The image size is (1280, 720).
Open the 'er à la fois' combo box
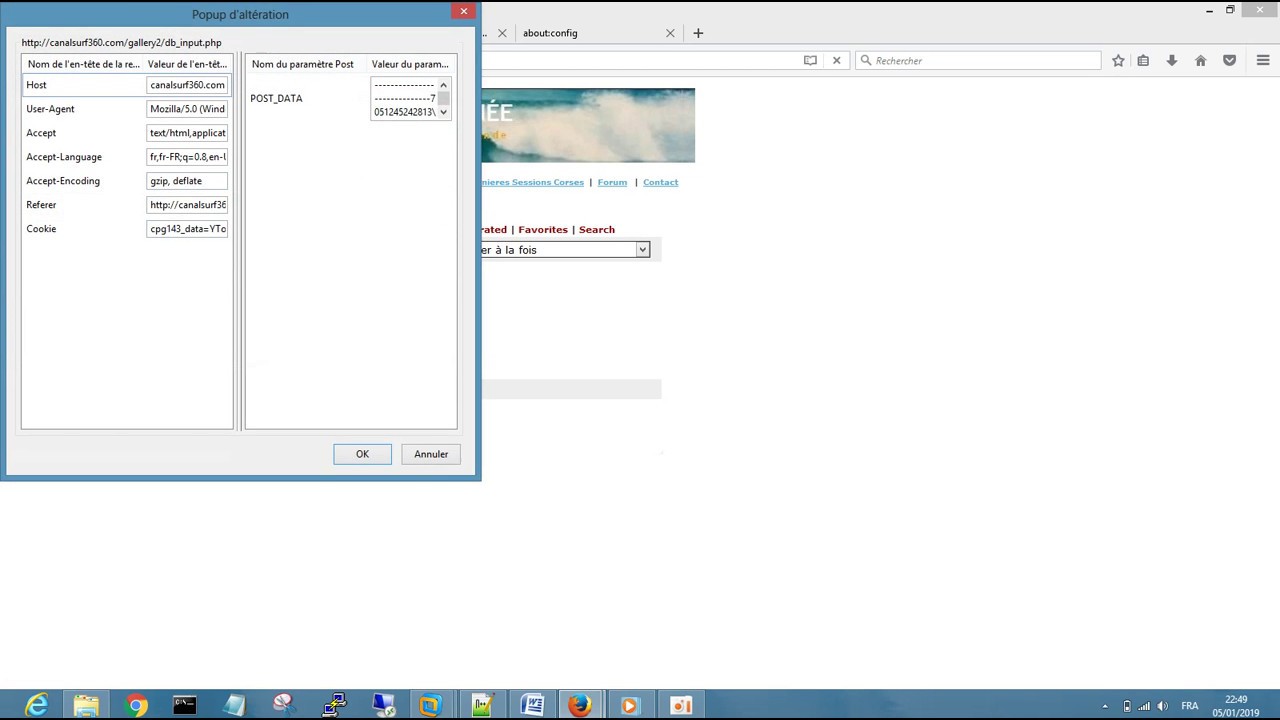tap(642, 249)
